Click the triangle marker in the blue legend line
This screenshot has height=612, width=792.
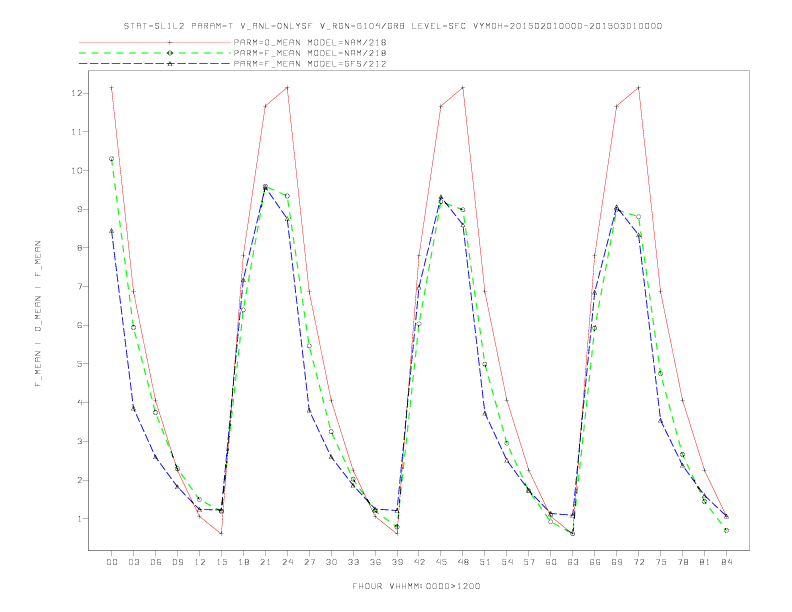pos(170,64)
